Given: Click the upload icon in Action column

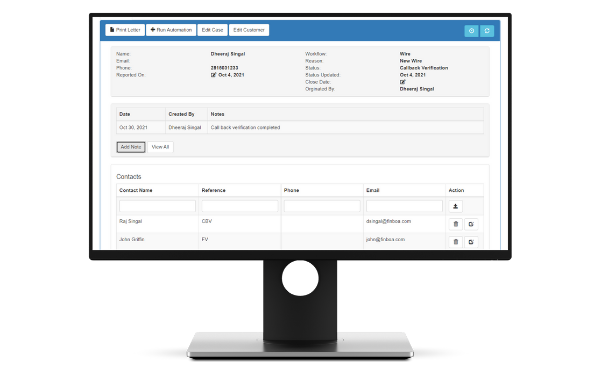Looking at the screenshot, I should click(x=455, y=206).
